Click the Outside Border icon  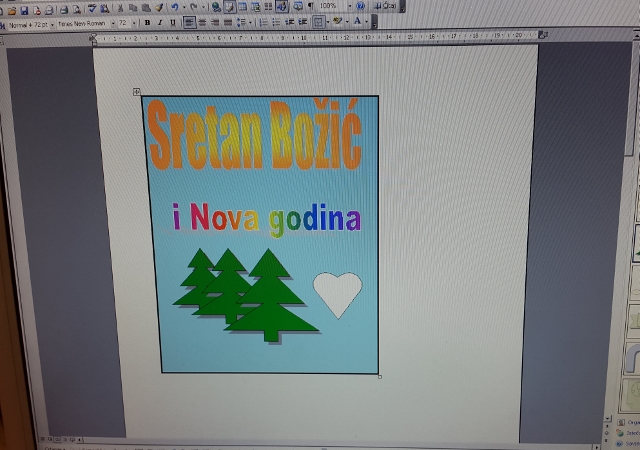(x=318, y=22)
